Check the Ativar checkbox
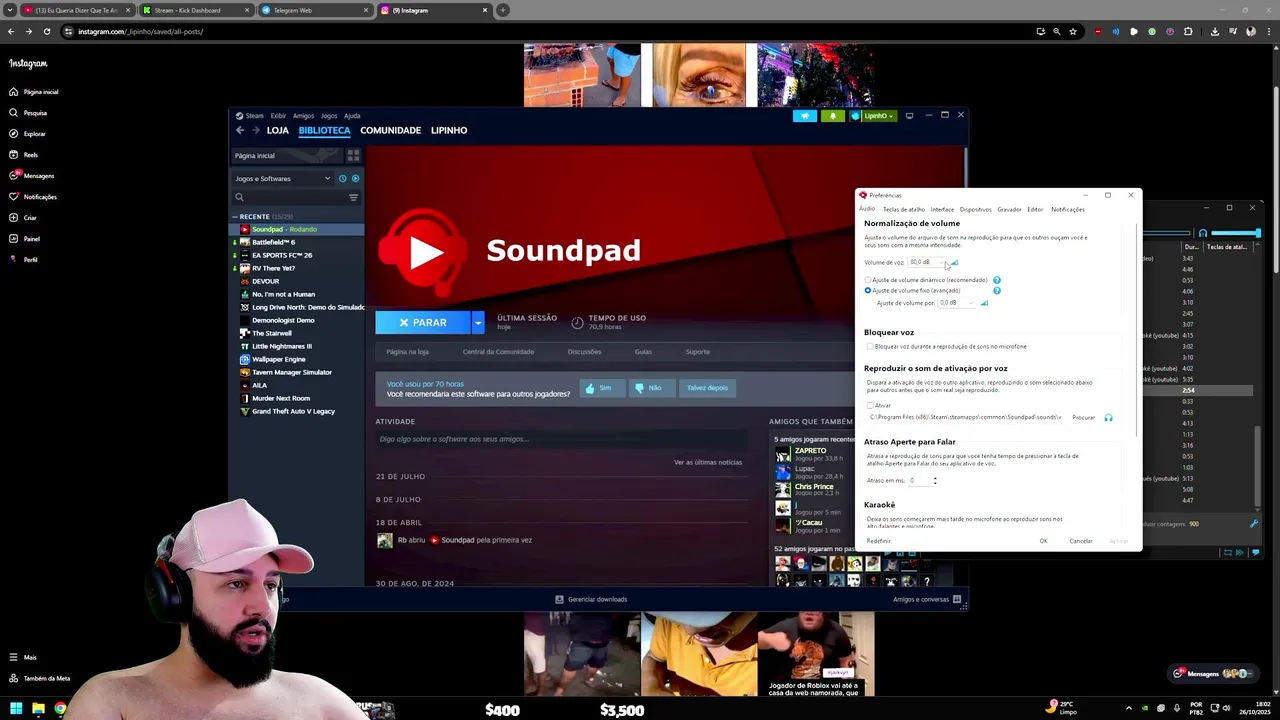 tap(870, 405)
